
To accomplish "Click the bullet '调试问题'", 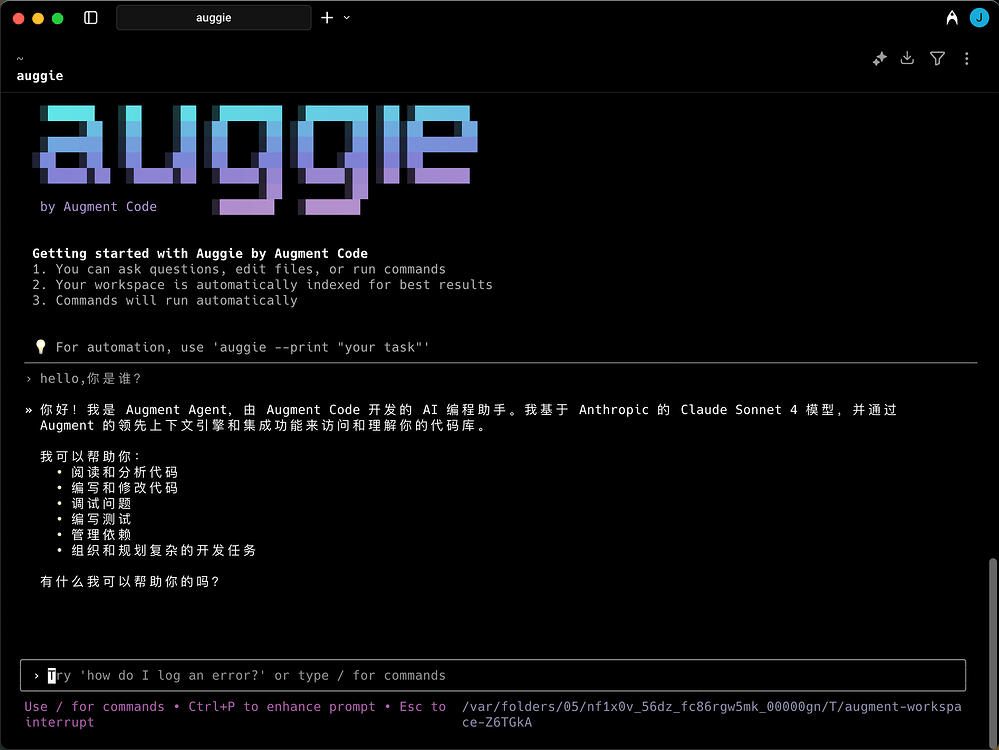I will pyautogui.click(x=101, y=503).
